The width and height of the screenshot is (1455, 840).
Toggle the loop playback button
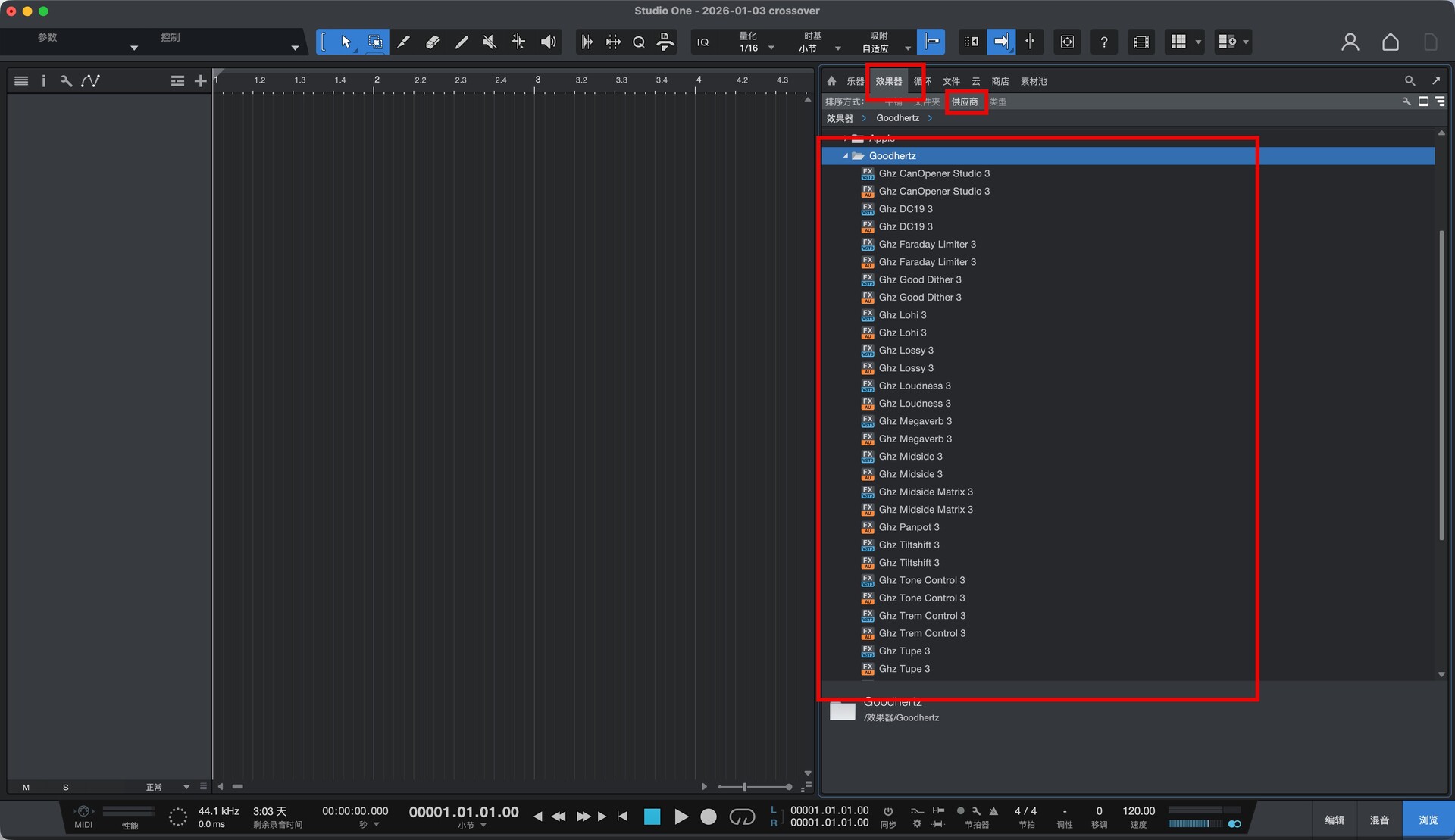point(741,817)
